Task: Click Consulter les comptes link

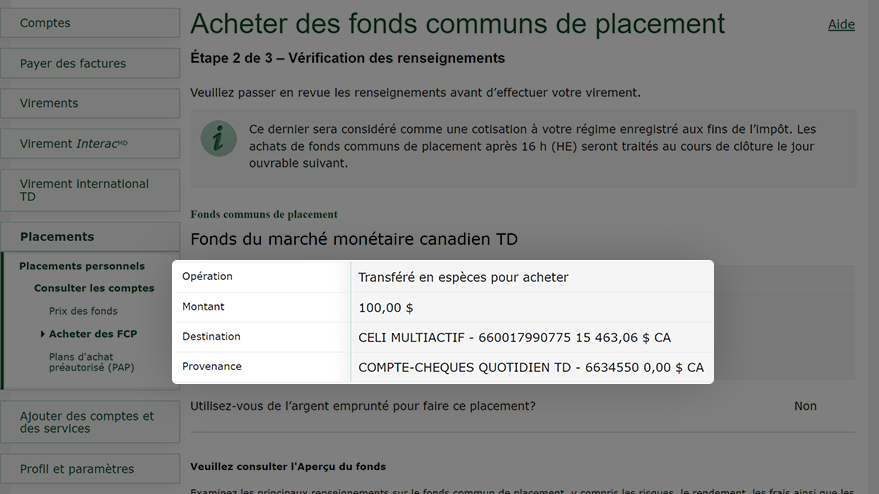Action: click(x=94, y=288)
